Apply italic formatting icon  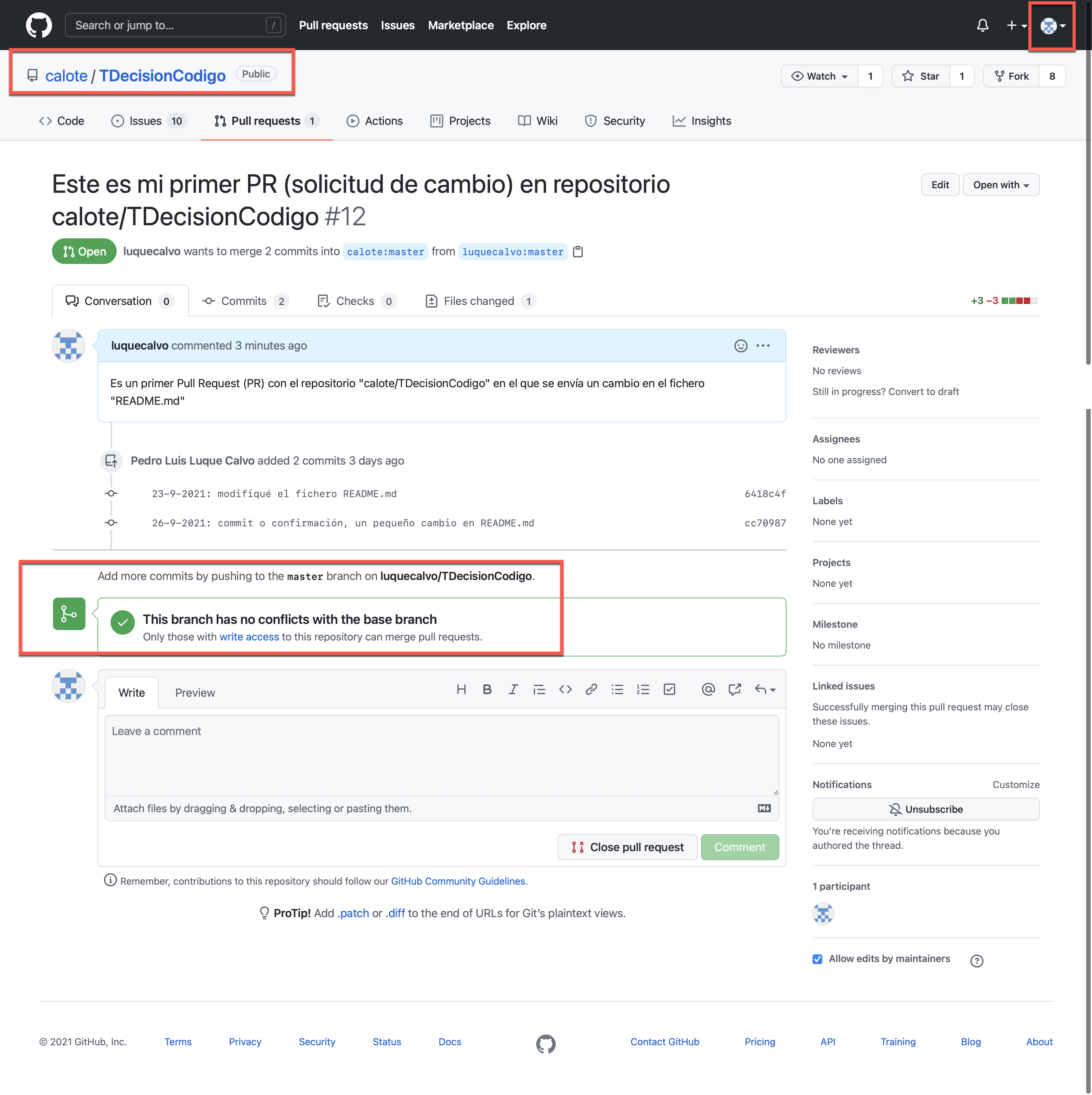tap(513, 689)
